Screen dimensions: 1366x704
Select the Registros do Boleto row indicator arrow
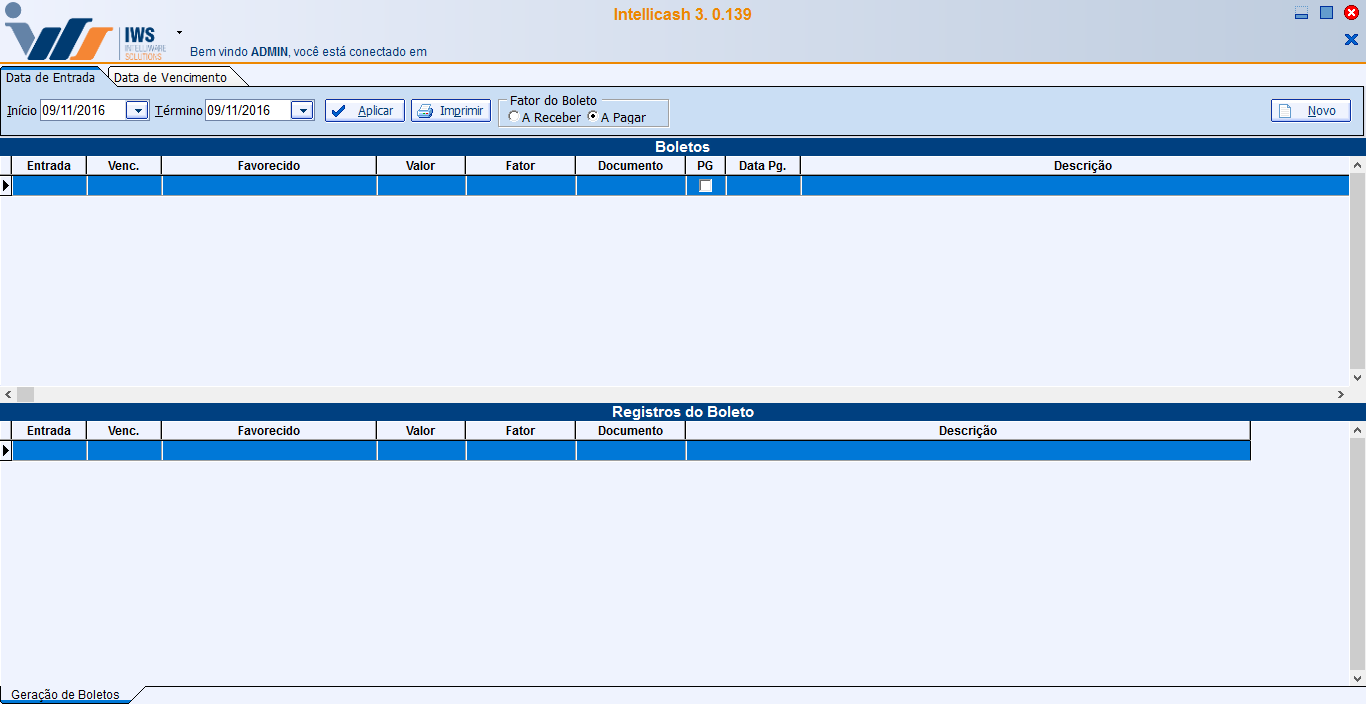pyautogui.click(x=6, y=450)
